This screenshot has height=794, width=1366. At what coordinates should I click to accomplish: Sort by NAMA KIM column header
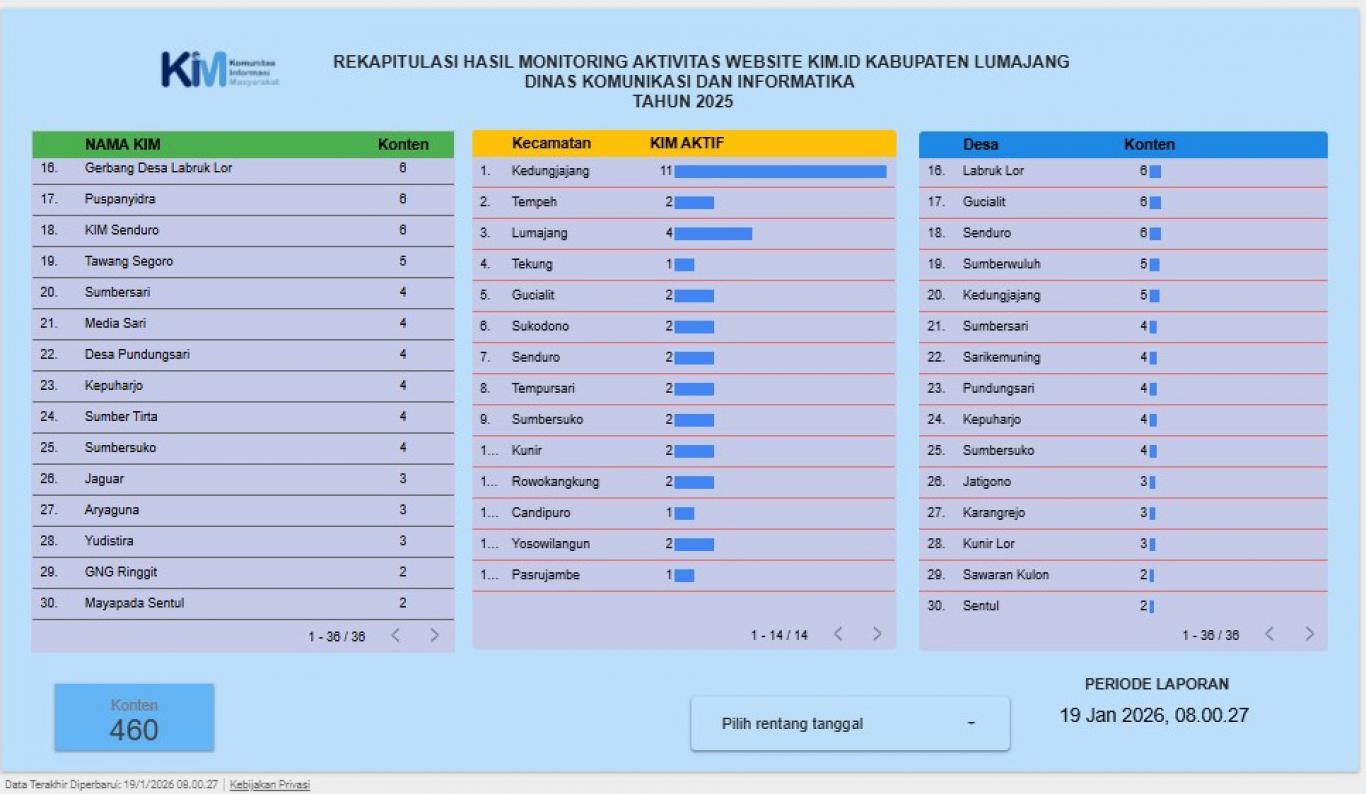(x=122, y=144)
